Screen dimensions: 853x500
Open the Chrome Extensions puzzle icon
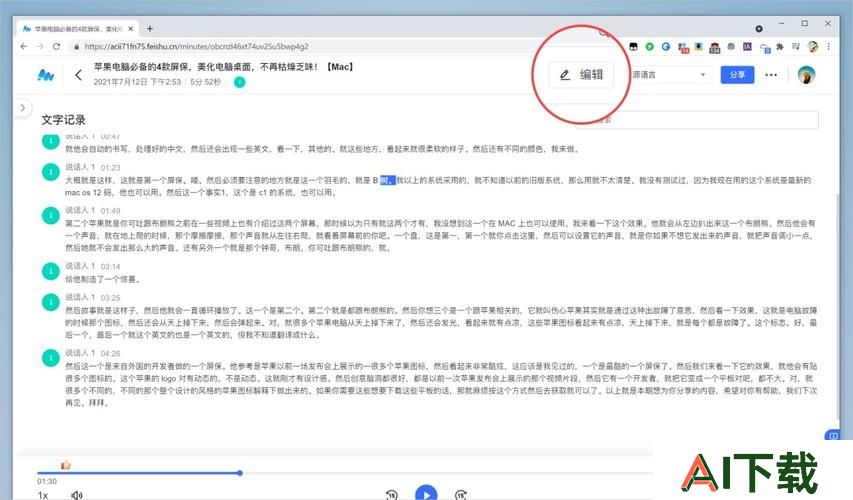click(780, 47)
